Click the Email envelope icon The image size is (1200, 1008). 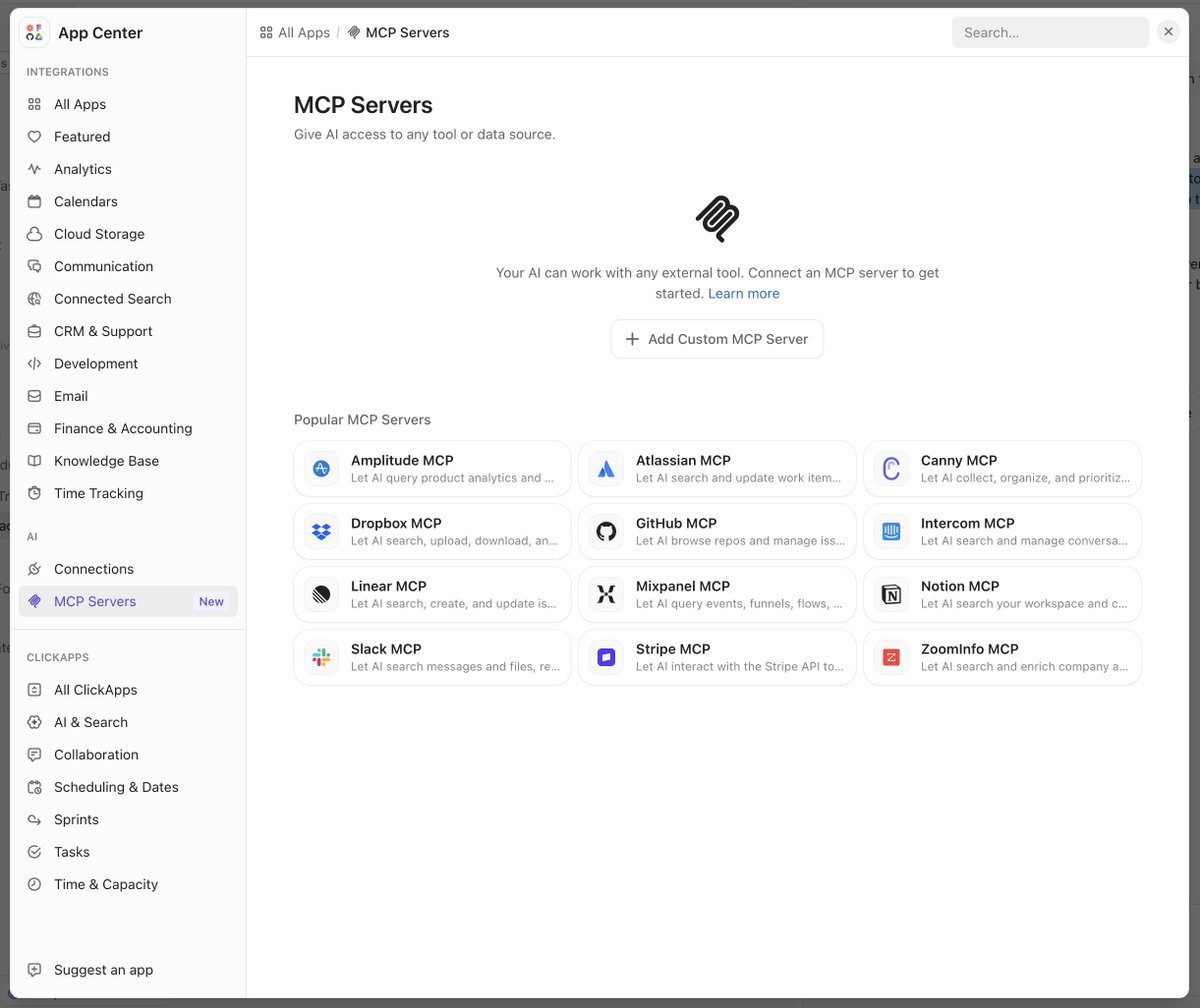(34, 396)
